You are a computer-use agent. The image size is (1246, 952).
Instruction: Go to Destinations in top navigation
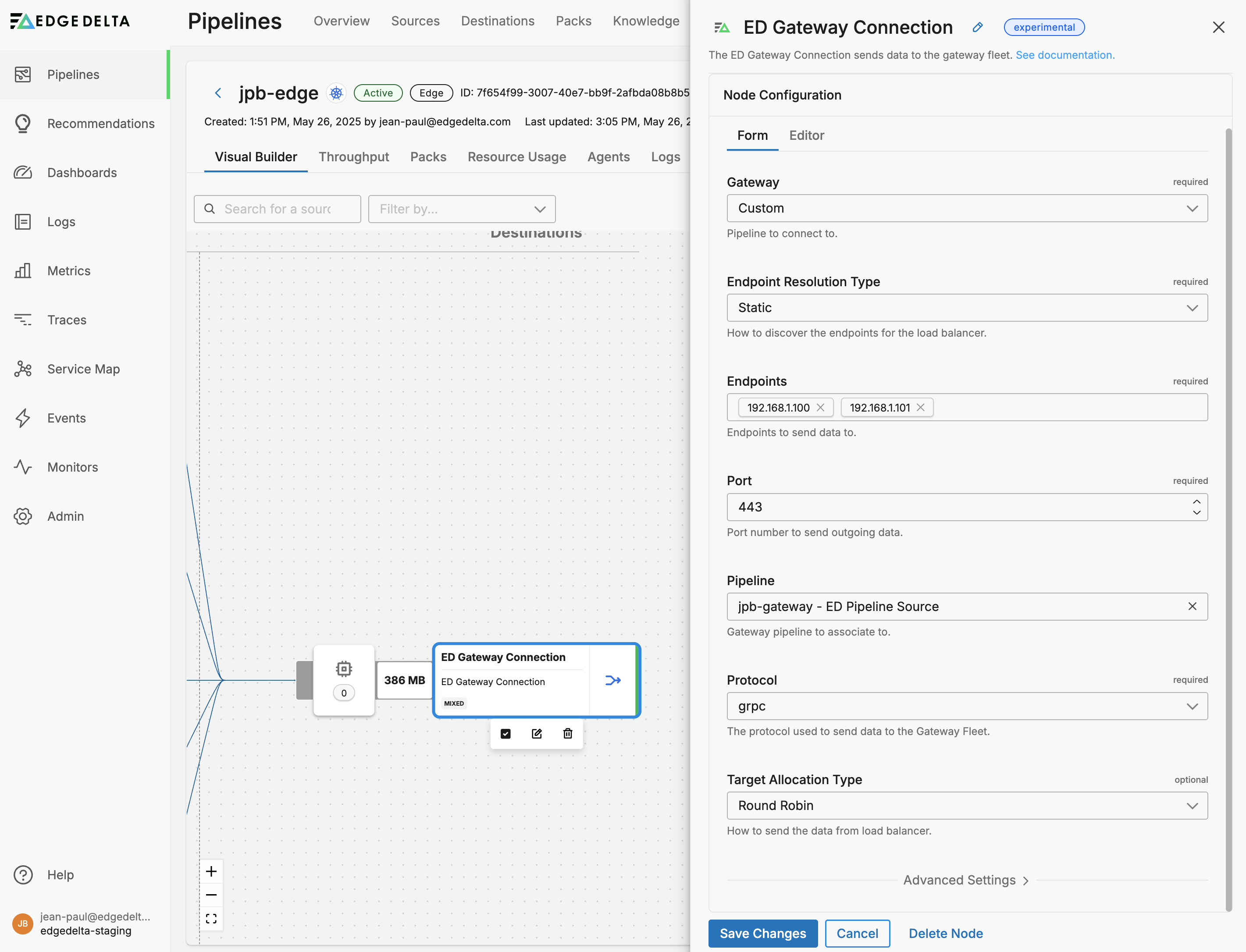[x=497, y=21]
